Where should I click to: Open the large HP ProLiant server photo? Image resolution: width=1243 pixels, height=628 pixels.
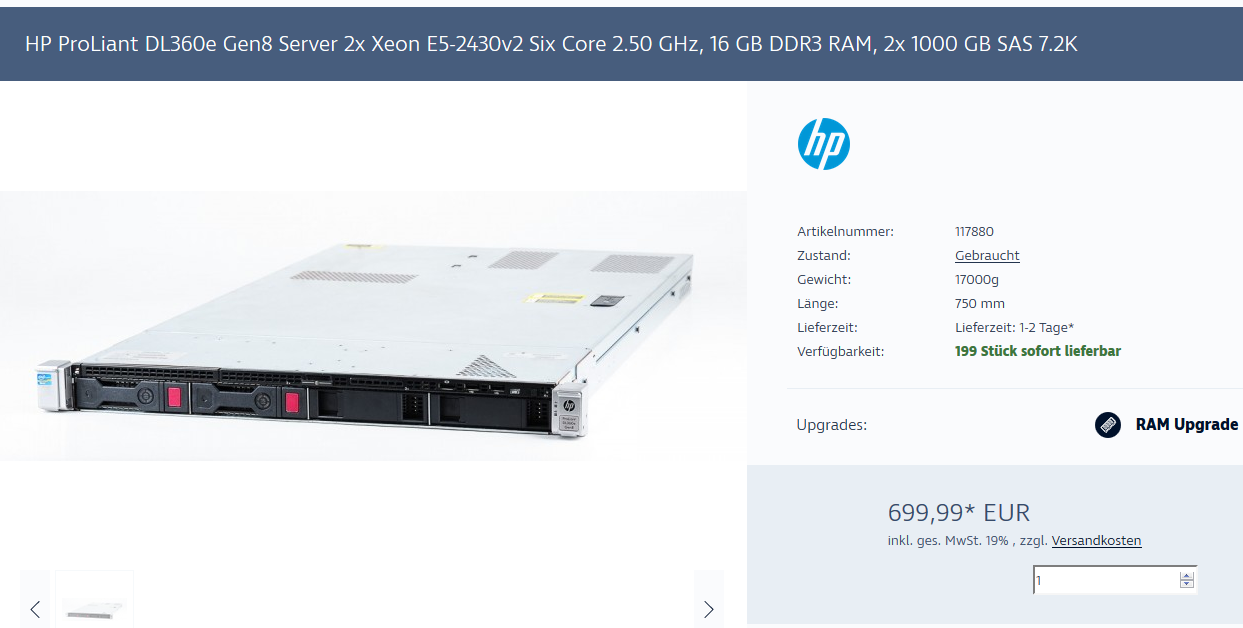(373, 326)
